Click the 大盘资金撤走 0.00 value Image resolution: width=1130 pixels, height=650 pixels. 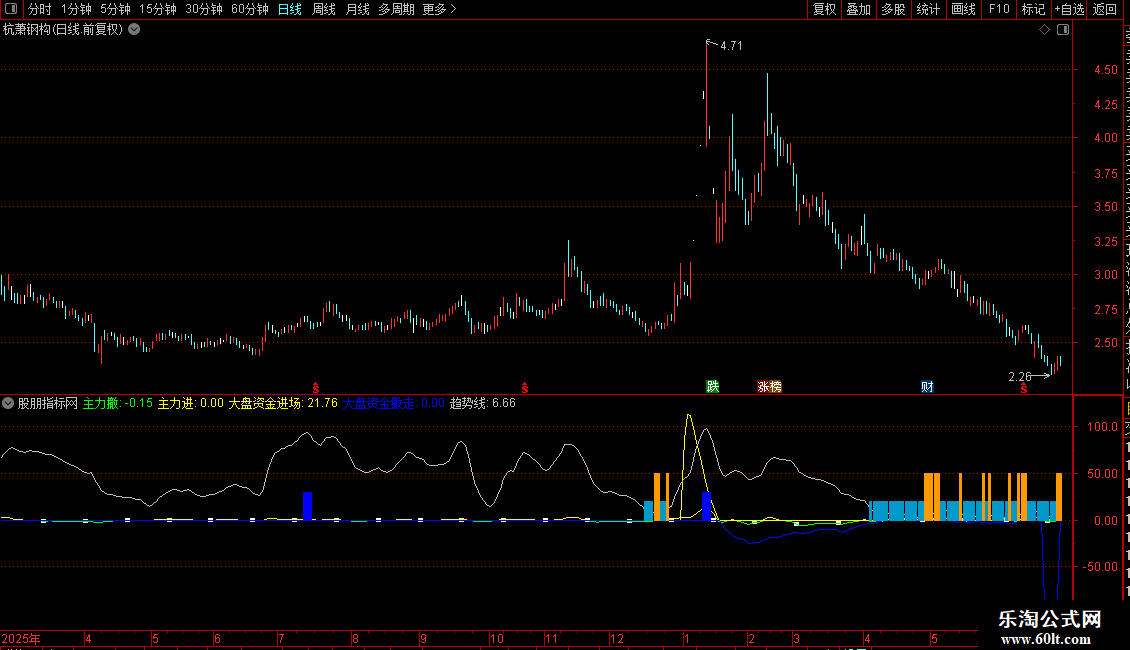393,404
